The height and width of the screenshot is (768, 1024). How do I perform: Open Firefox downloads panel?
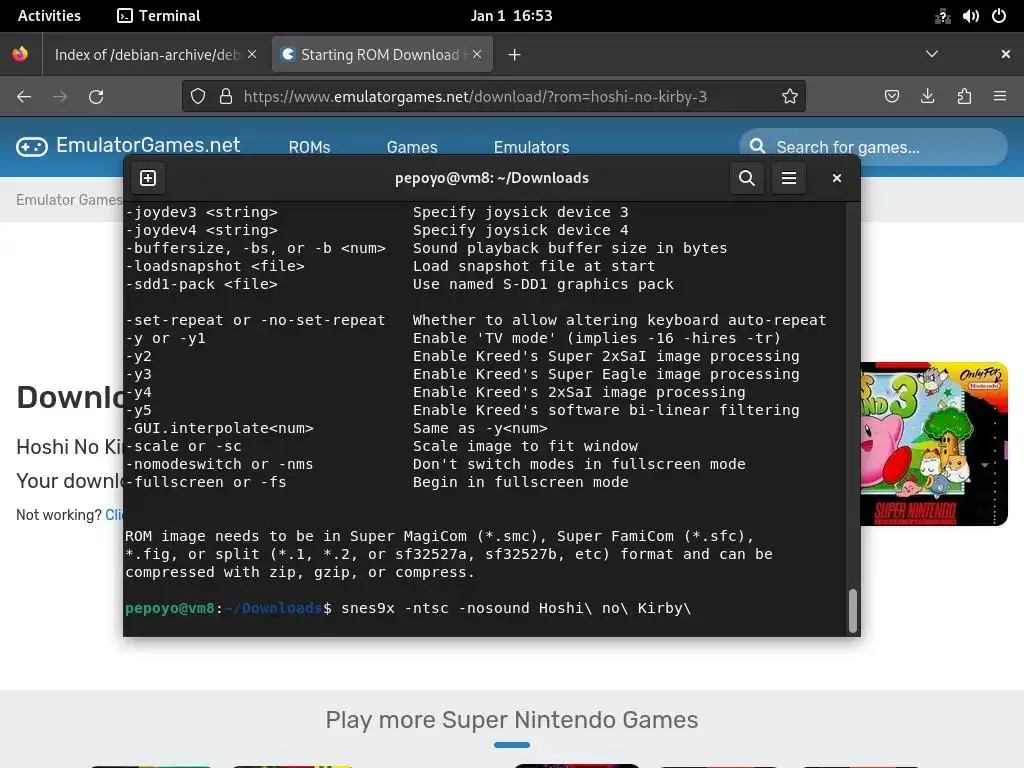[x=927, y=97]
